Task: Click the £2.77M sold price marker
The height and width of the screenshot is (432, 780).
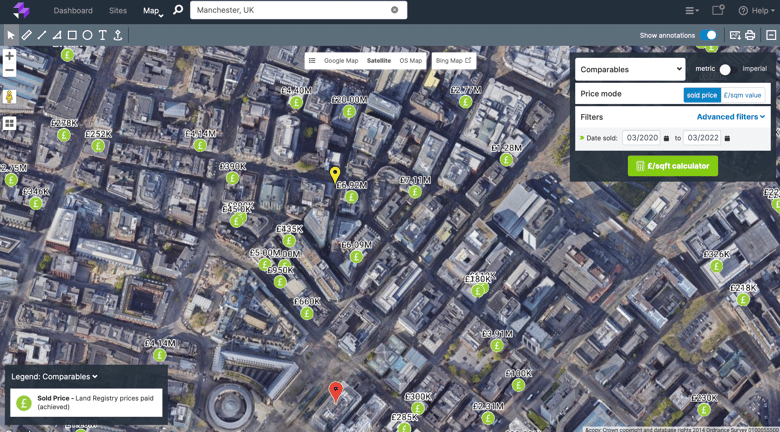Action: pos(466,102)
